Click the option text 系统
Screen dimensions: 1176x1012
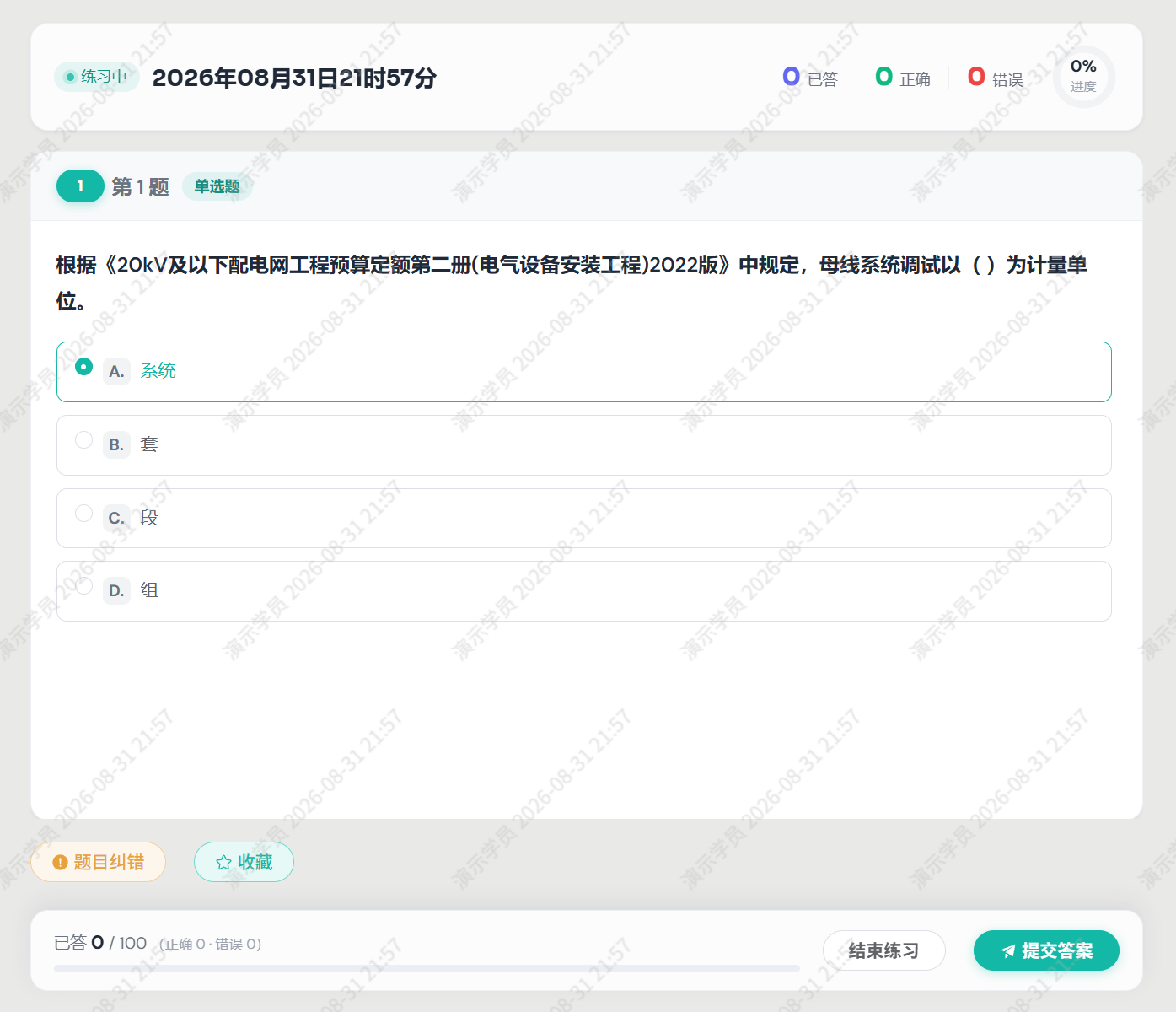click(x=158, y=371)
